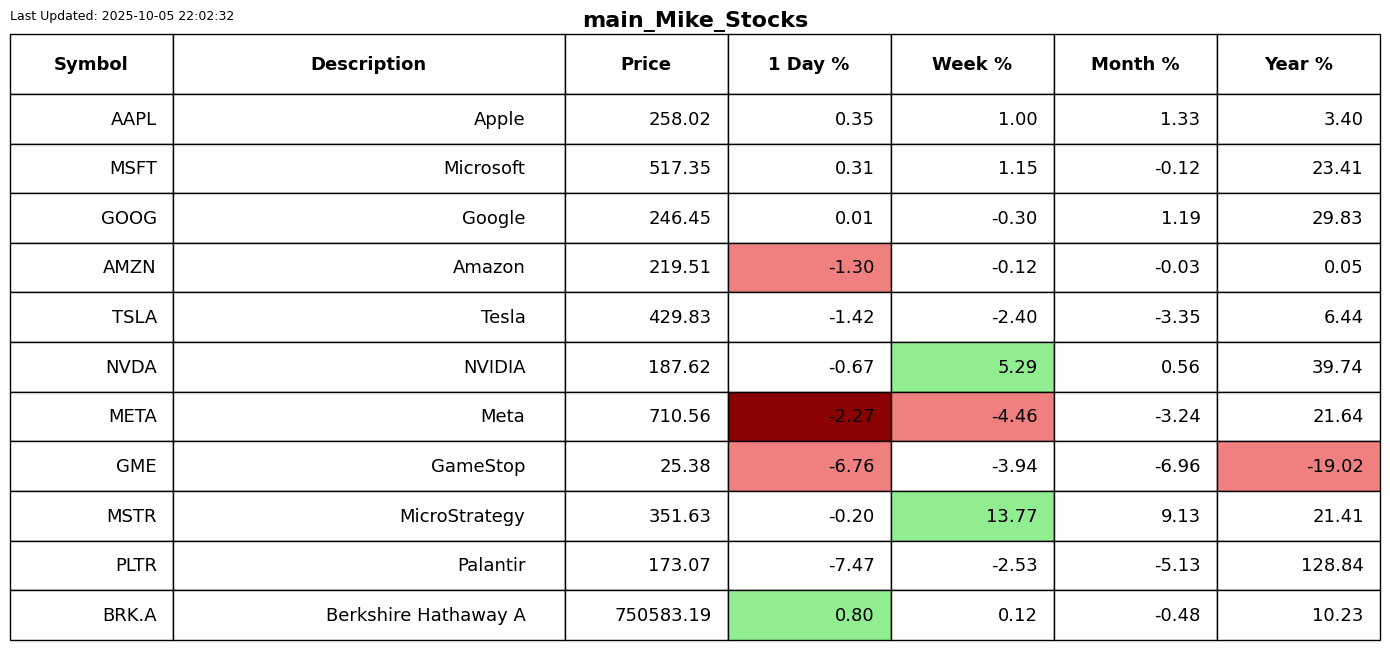Click the Last Updated timestamp
Viewport: 1390px width, 650px height.
click(x=122, y=16)
